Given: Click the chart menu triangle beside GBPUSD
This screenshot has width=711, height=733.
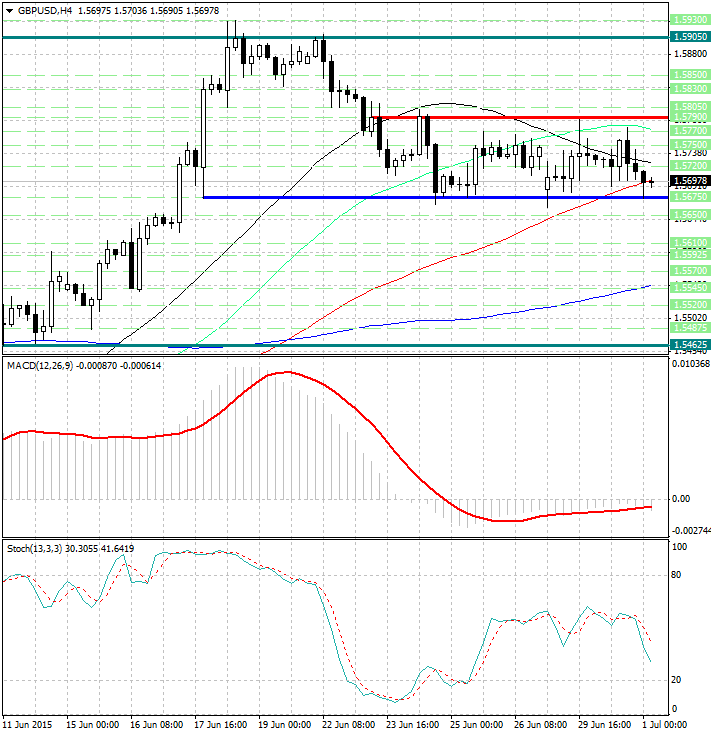Looking at the screenshot, I should (9, 11).
